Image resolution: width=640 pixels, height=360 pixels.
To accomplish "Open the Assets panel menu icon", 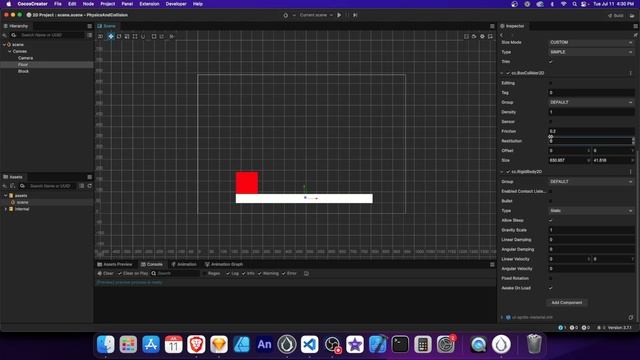I will click(x=89, y=177).
